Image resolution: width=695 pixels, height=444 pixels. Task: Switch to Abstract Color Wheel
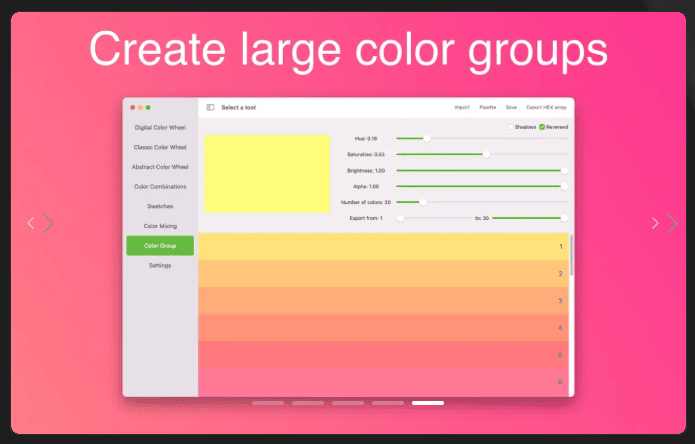(160, 167)
